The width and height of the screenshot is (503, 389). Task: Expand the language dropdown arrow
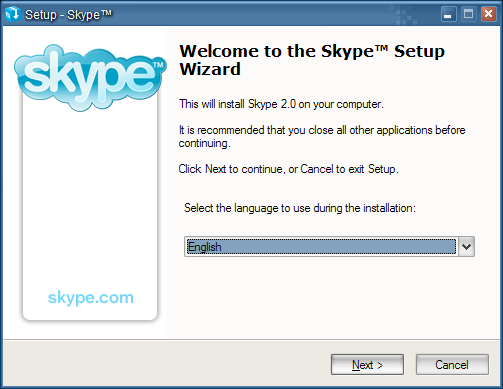click(x=466, y=247)
